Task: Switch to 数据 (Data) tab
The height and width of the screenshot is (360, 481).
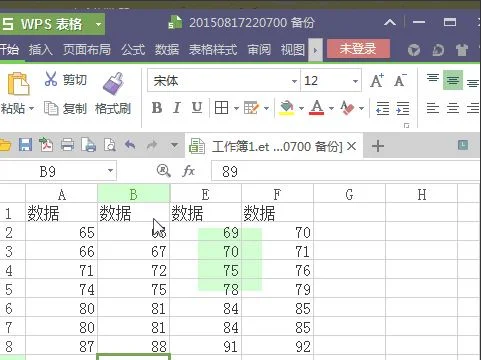Action: pos(167,50)
